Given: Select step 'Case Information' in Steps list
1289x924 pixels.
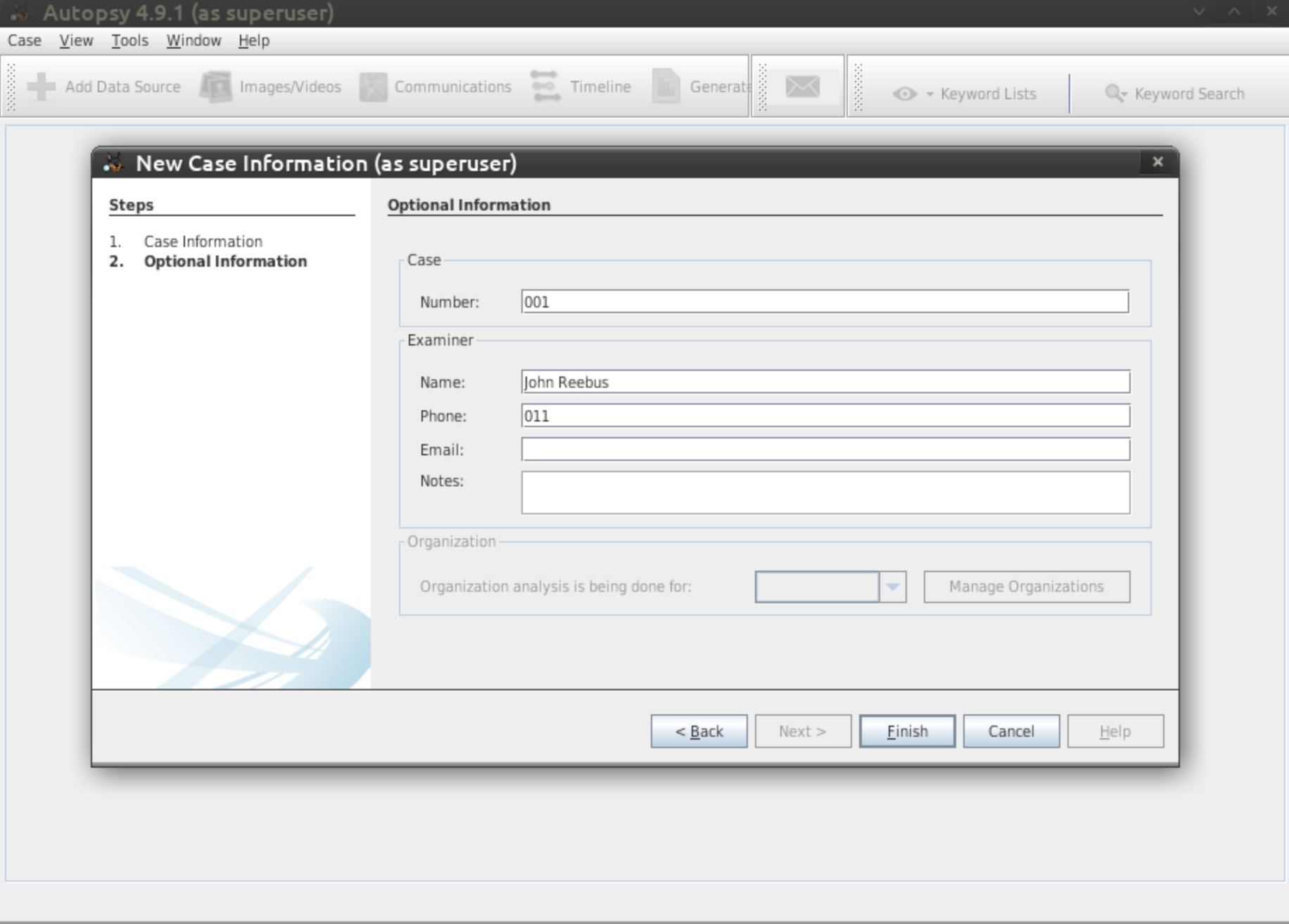Looking at the screenshot, I should tap(203, 241).
